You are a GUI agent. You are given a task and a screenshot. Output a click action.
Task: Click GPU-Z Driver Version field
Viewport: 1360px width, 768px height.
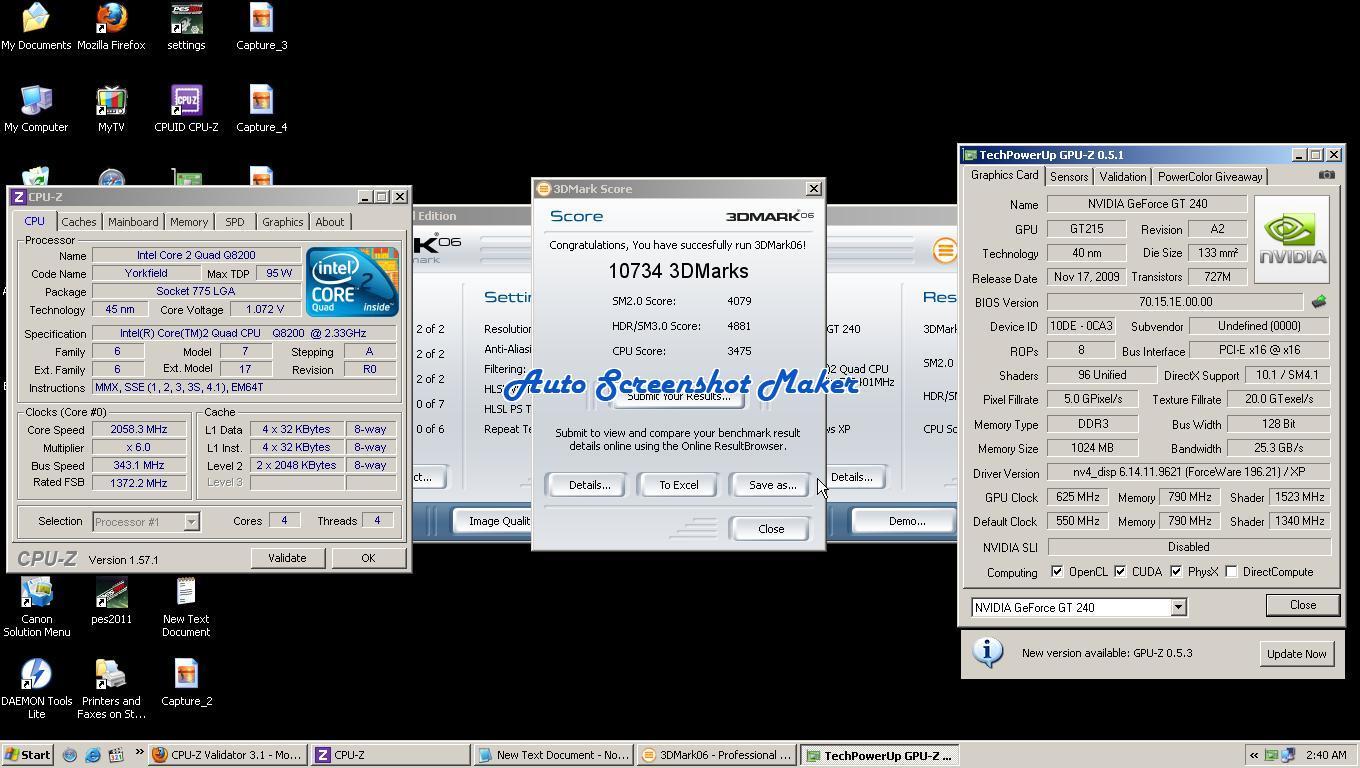(1188, 472)
